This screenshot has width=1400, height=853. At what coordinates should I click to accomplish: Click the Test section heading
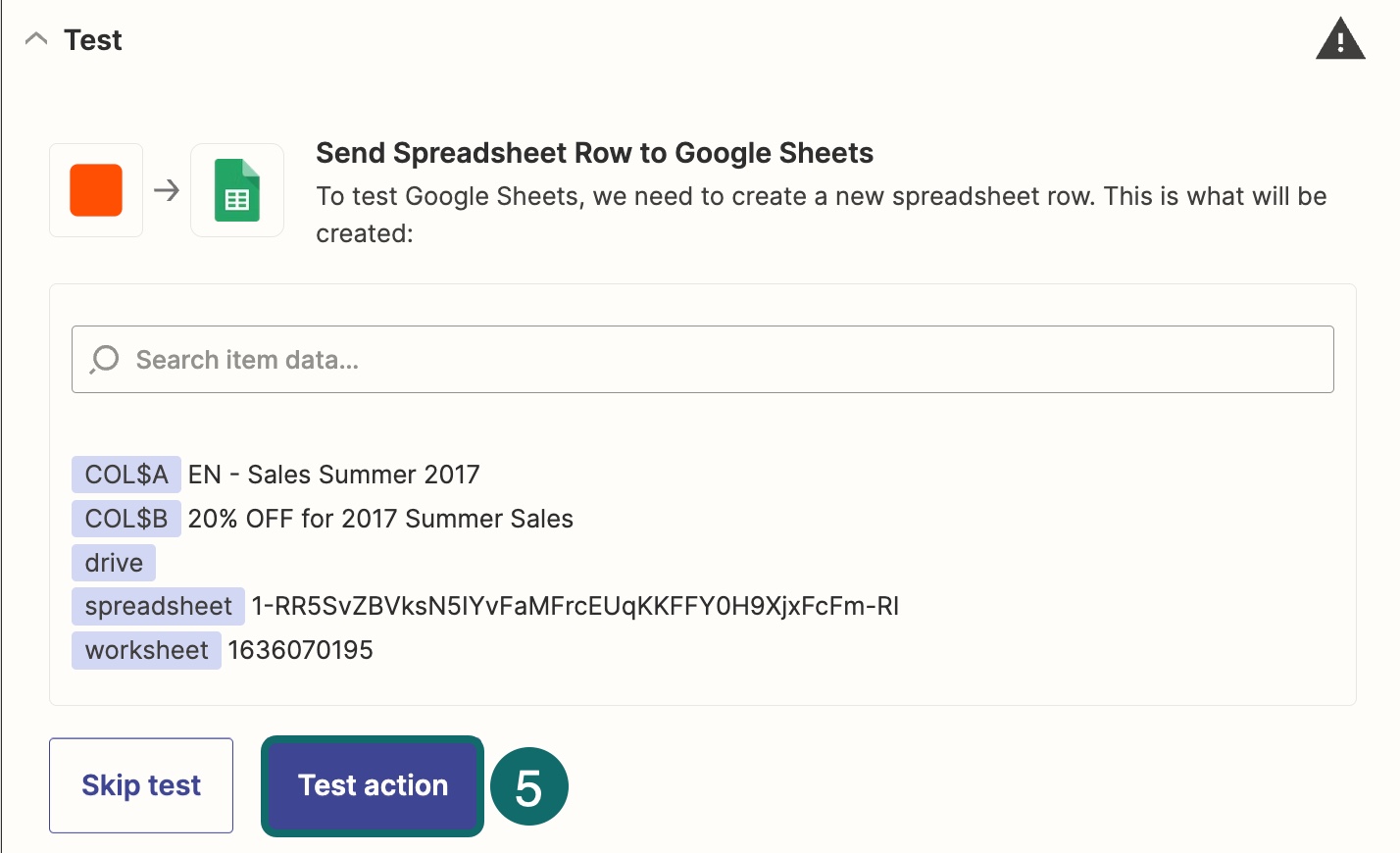point(93,40)
